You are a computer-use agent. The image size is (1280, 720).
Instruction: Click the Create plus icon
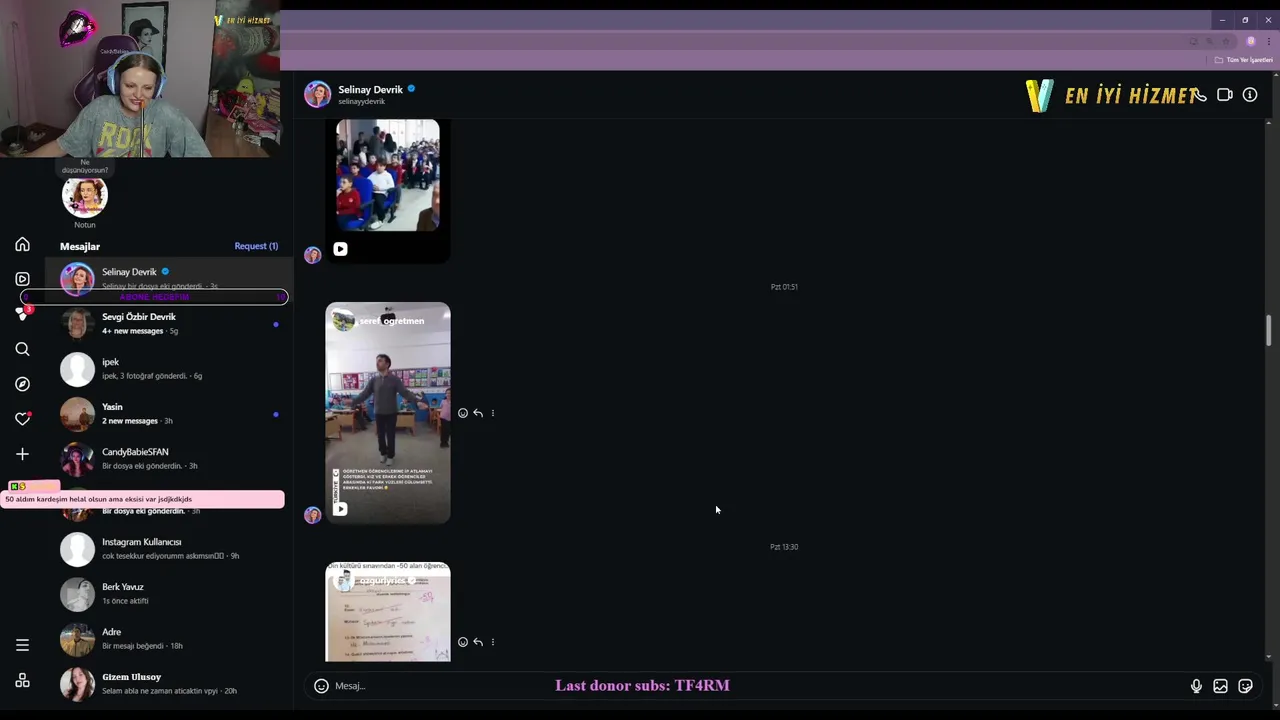click(22, 454)
